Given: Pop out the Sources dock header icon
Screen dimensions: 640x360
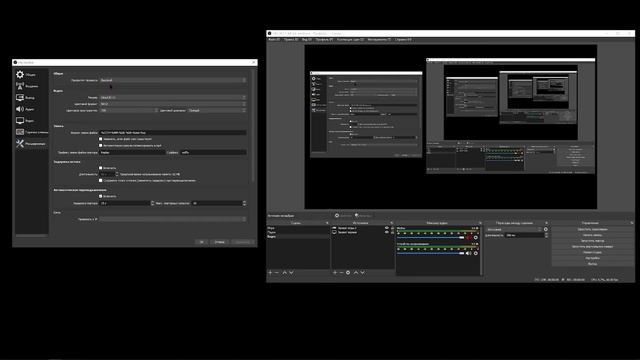Looking at the screenshot, I should click(x=392, y=223).
